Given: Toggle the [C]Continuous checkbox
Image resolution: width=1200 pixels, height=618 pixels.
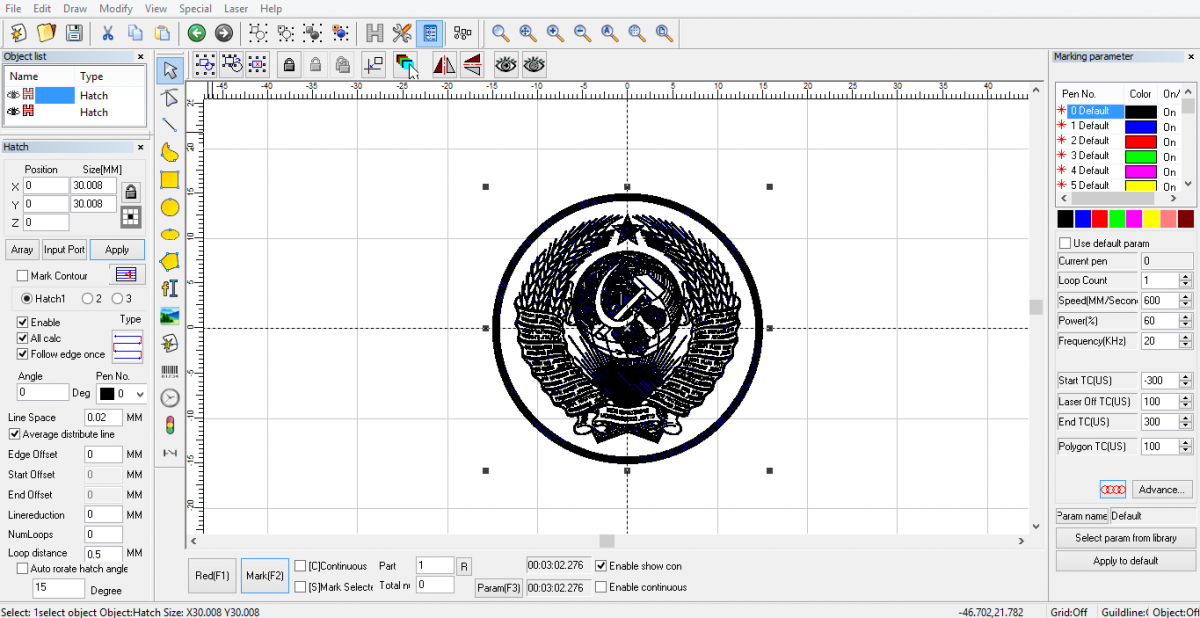Looking at the screenshot, I should pos(300,566).
